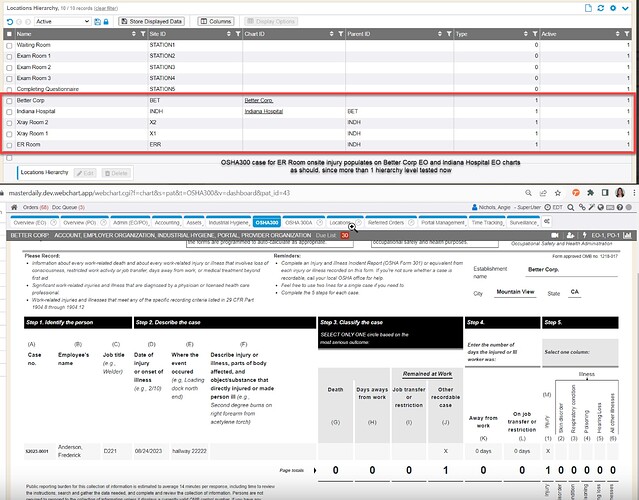The height and width of the screenshot is (500, 639).
Task: Click the filter icon in Name column
Action: coord(143,33)
